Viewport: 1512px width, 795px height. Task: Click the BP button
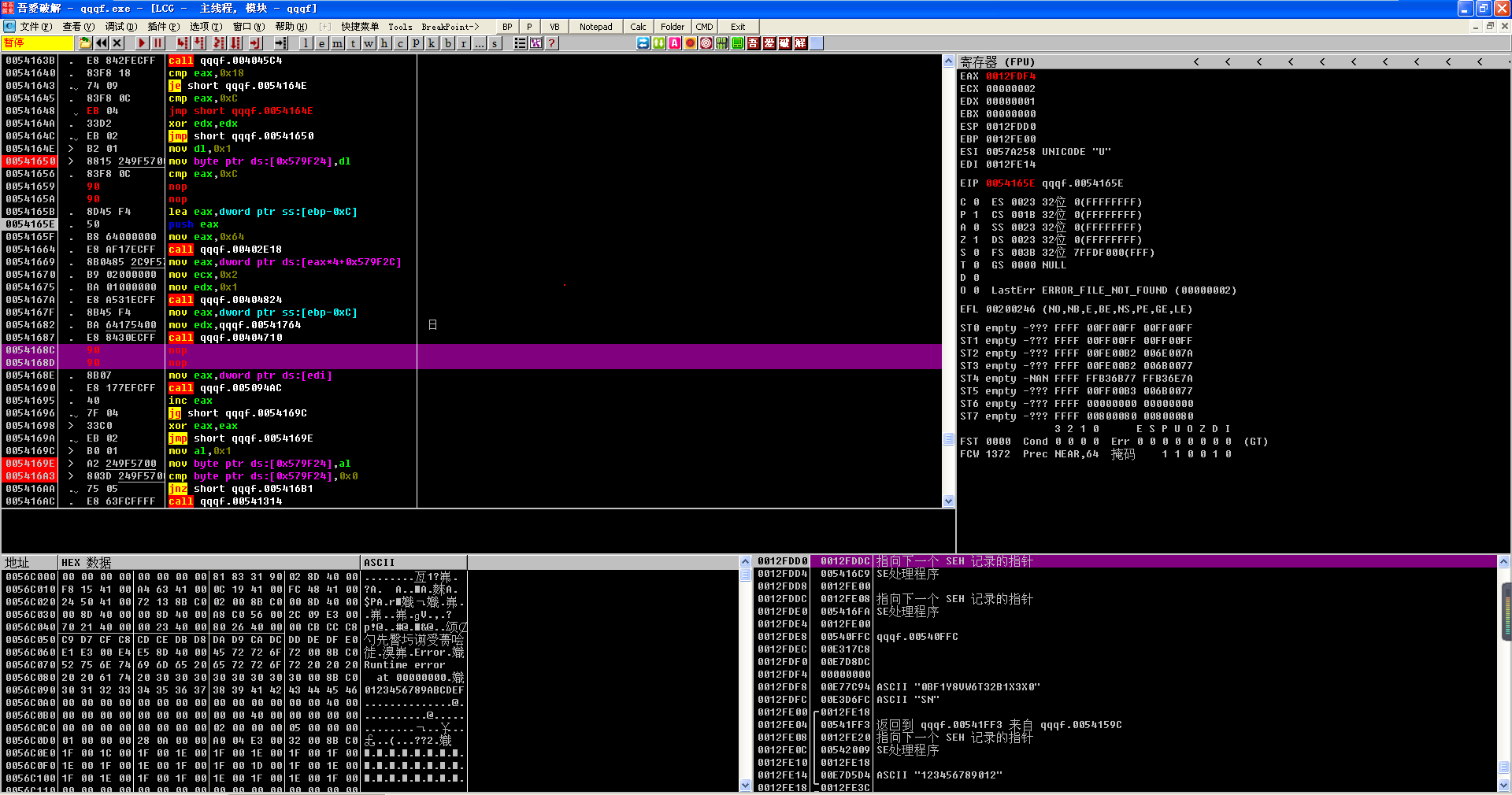tap(507, 27)
